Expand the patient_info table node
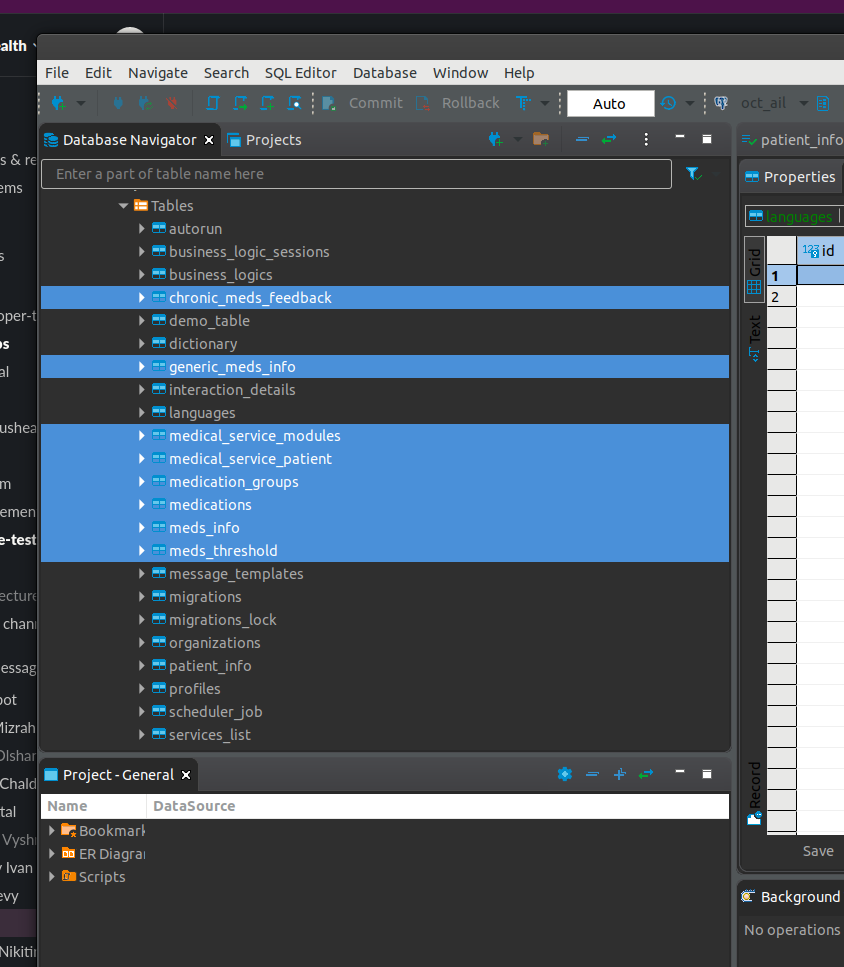Screen dimensions: 844x967 point(142,665)
